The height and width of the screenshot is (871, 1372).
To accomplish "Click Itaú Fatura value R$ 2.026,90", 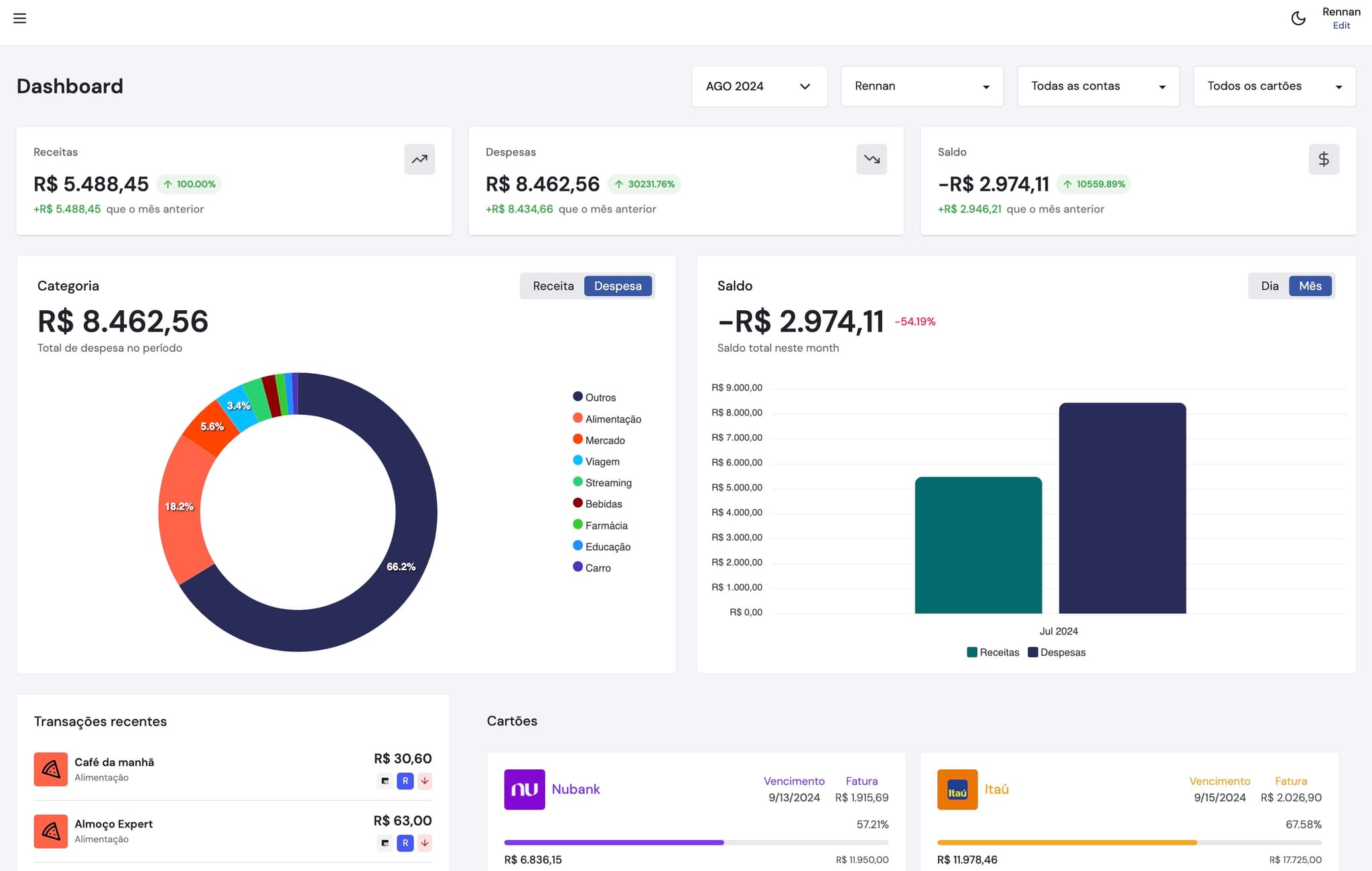I will pos(1291,798).
